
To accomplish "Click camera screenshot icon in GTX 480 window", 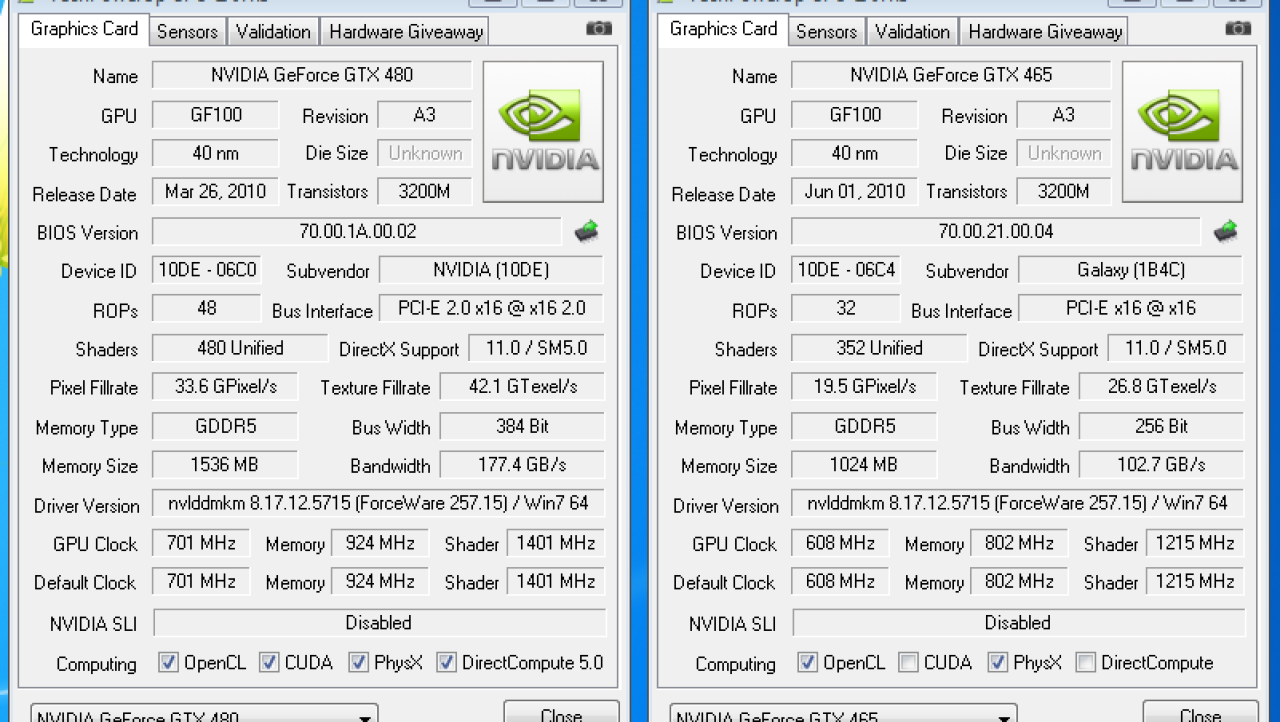I will (x=599, y=28).
